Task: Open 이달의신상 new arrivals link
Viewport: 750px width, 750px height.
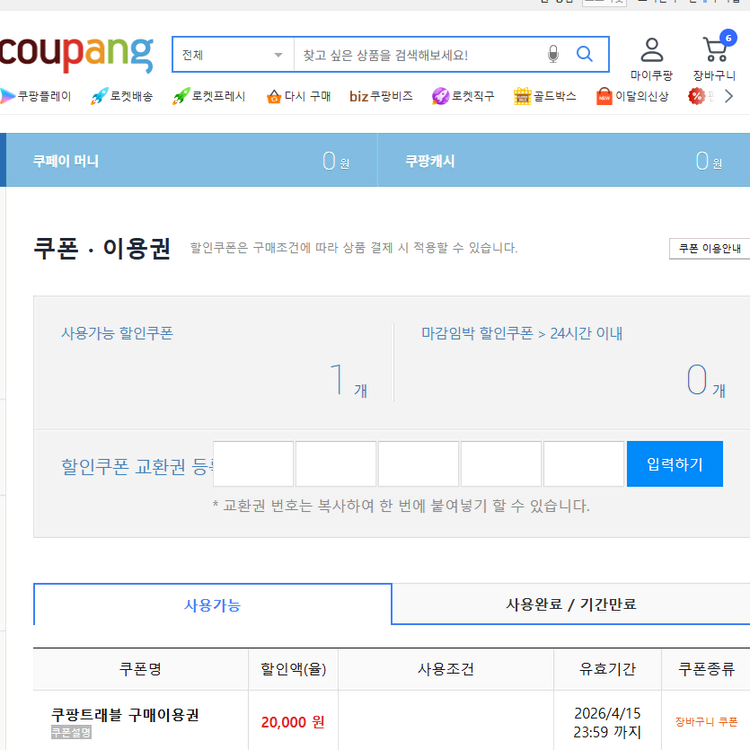Action: click(x=633, y=96)
